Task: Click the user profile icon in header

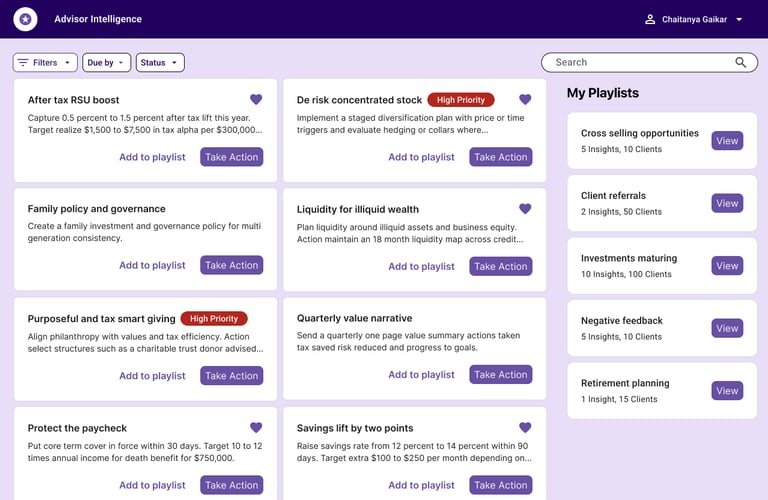Action: (x=650, y=19)
